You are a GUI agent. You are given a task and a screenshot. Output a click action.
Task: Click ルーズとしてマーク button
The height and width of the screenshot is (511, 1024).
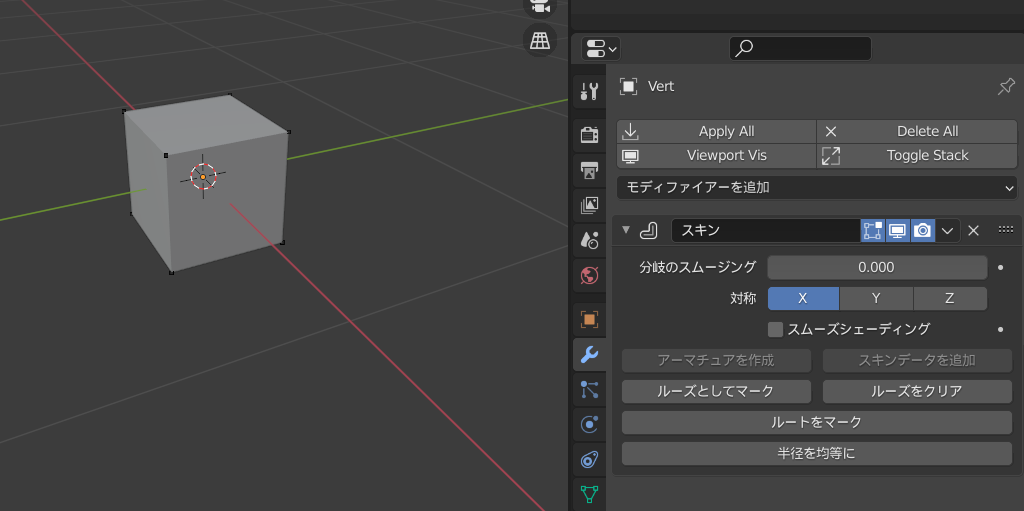pyautogui.click(x=716, y=391)
